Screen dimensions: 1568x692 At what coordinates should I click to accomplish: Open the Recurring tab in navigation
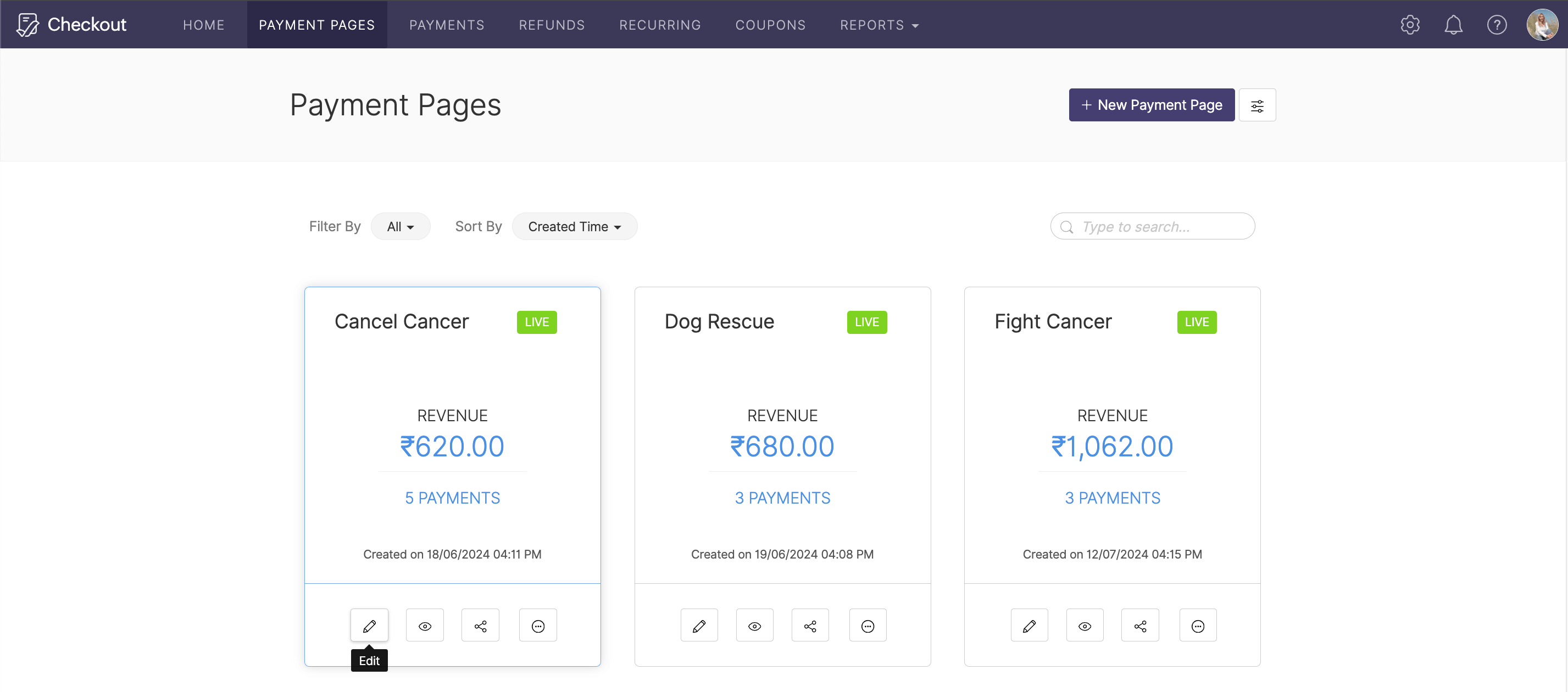click(x=660, y=24)
